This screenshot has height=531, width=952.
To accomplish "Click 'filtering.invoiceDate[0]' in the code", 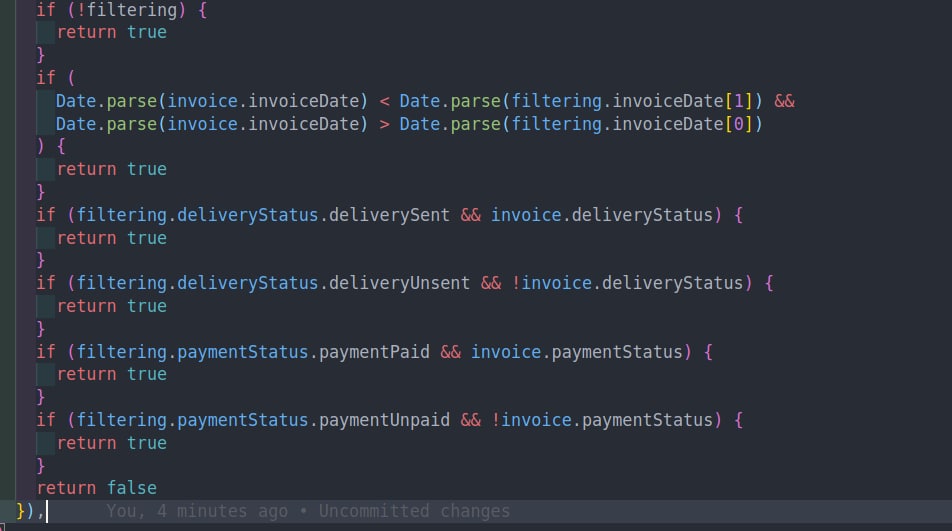I will 631,124.
